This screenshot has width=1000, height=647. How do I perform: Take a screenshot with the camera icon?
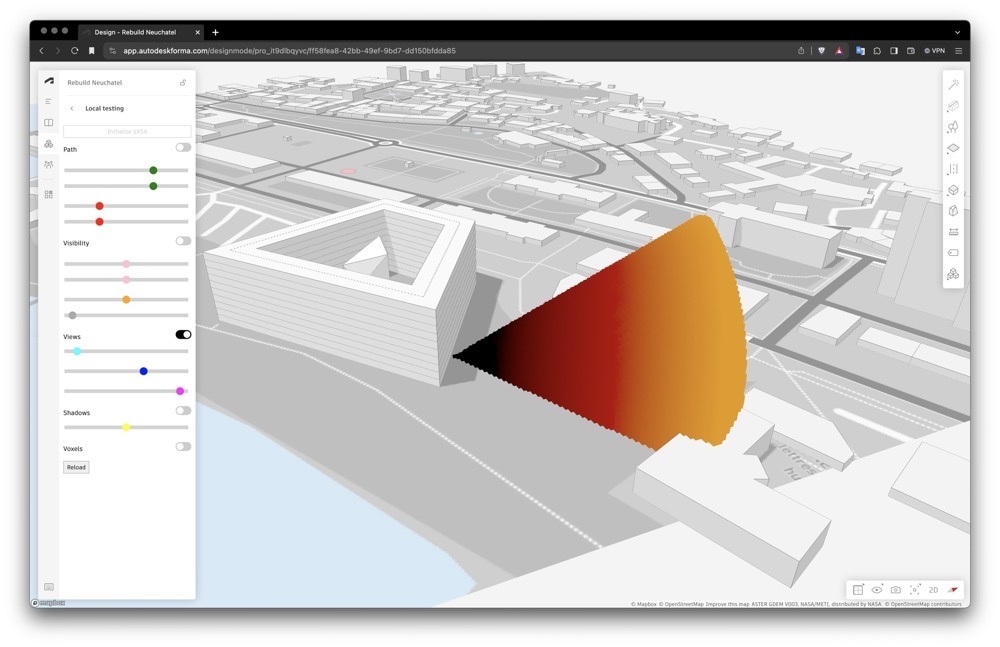pos(896,590)
